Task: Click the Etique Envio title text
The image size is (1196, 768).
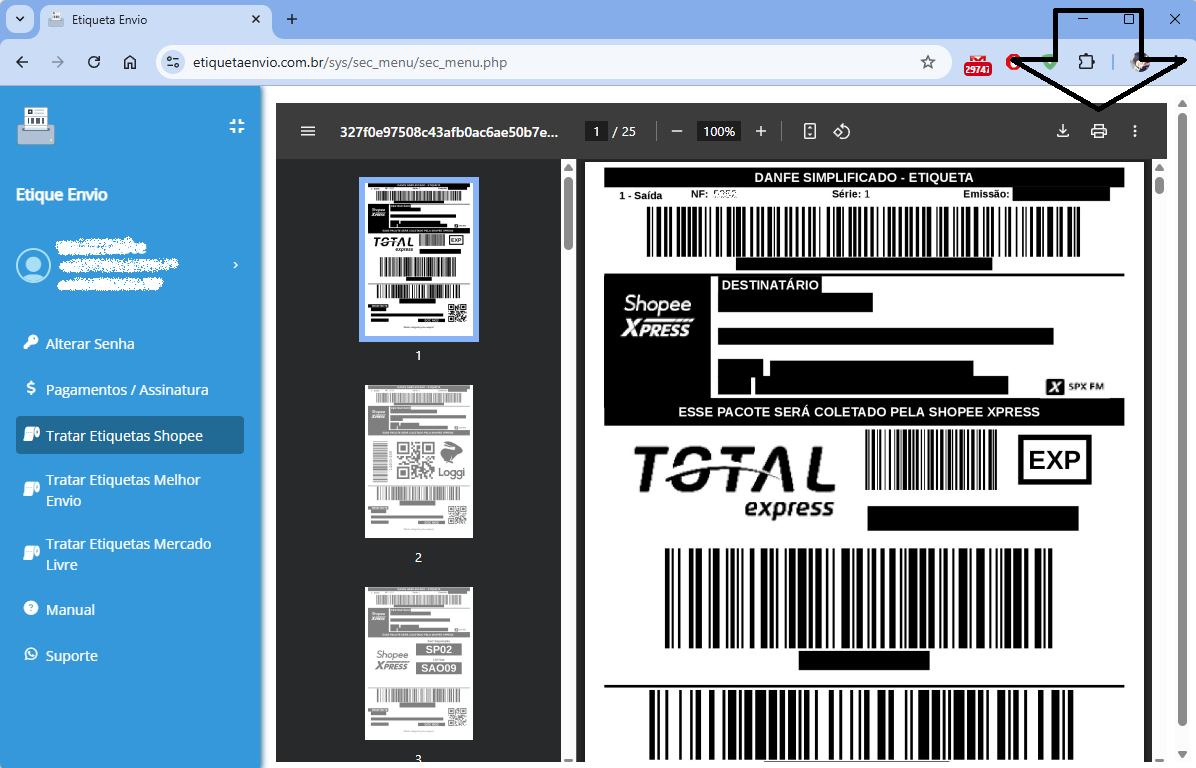Action: pos(62,194)
